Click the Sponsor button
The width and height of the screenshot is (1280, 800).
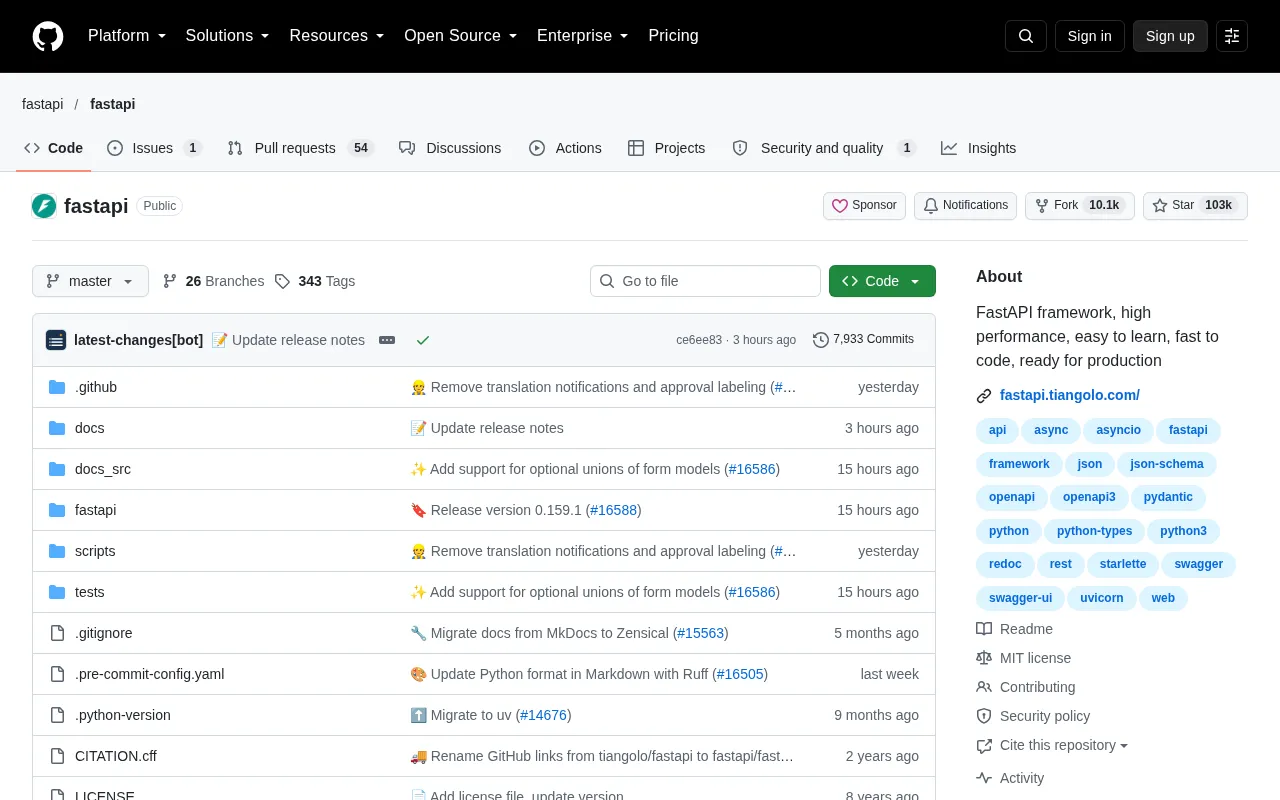point(864,205)
